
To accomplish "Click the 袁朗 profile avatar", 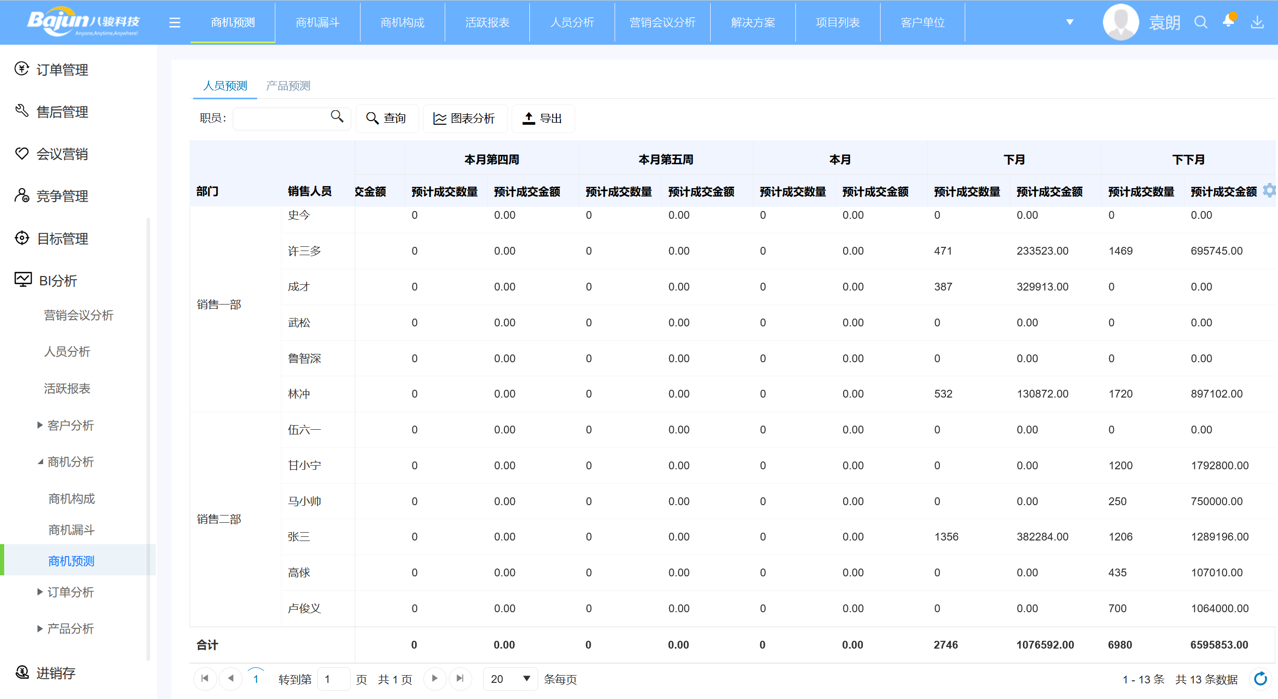I will coord(1121,20).
